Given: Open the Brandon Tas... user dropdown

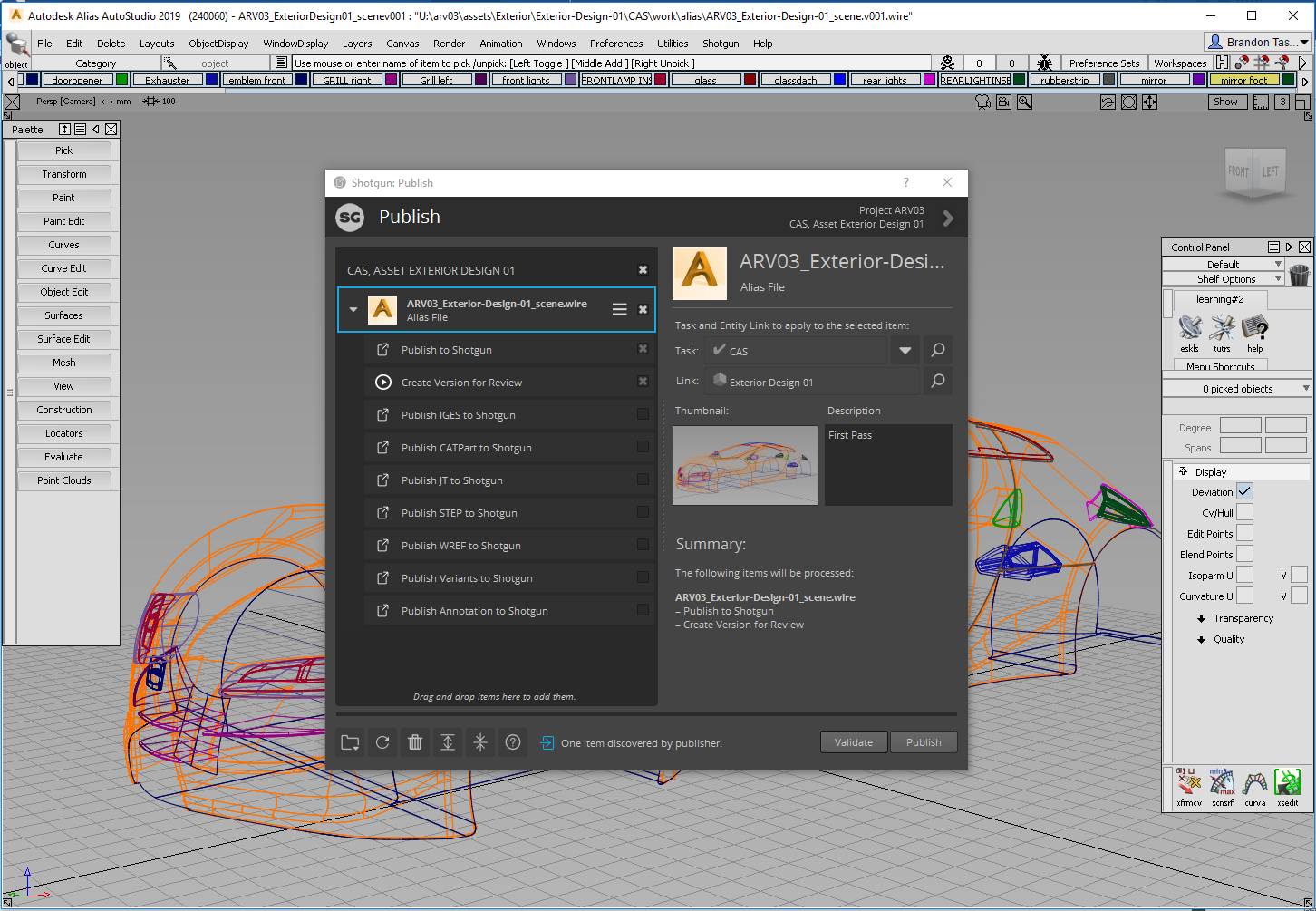Looking at the screenshot, I should (1258, 42).
